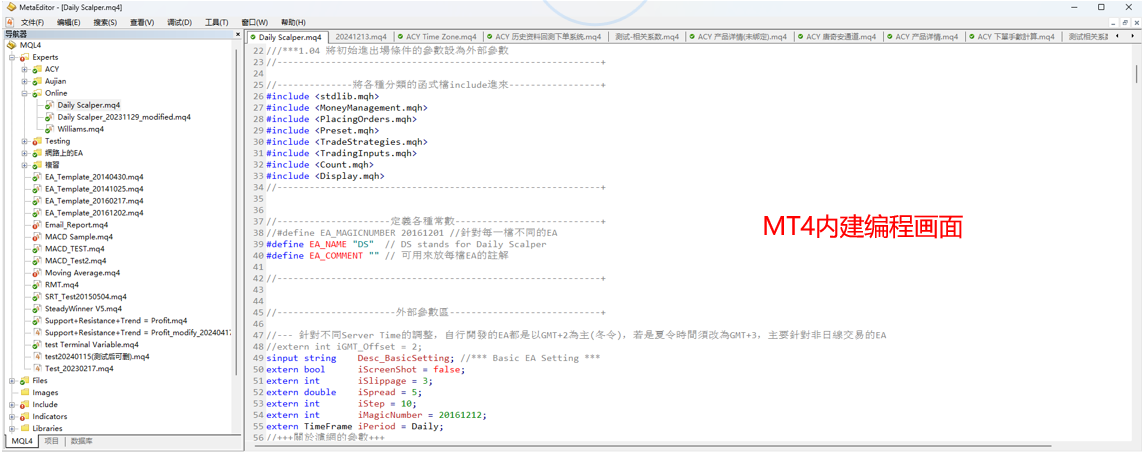Screen dimensions: 1143x452
Task: Collapse the Experts folder
Action: pos(13,57)
